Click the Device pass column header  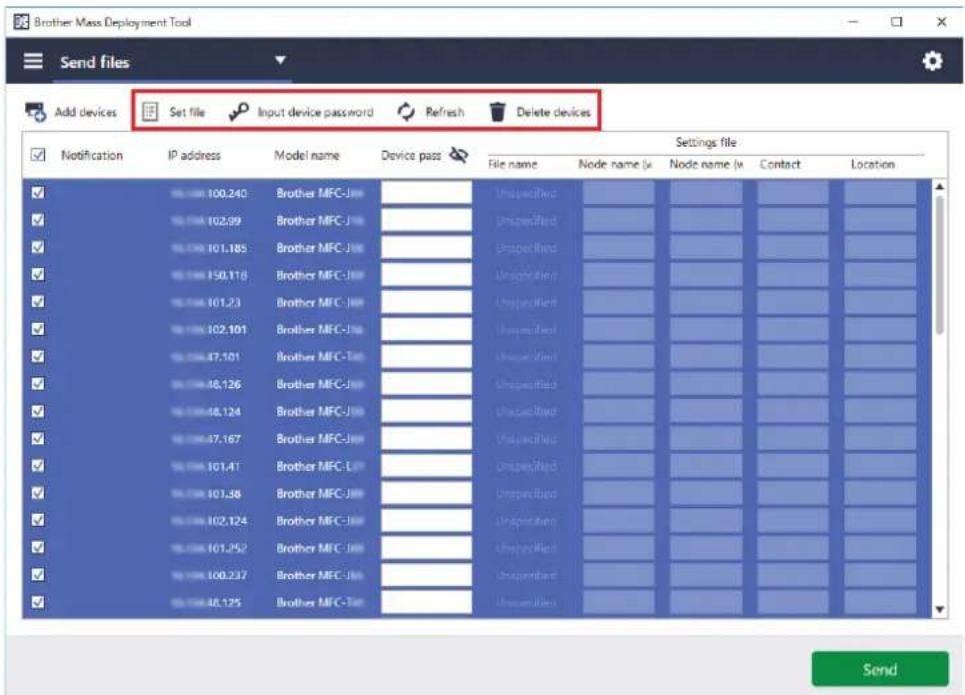click(410, 155)
